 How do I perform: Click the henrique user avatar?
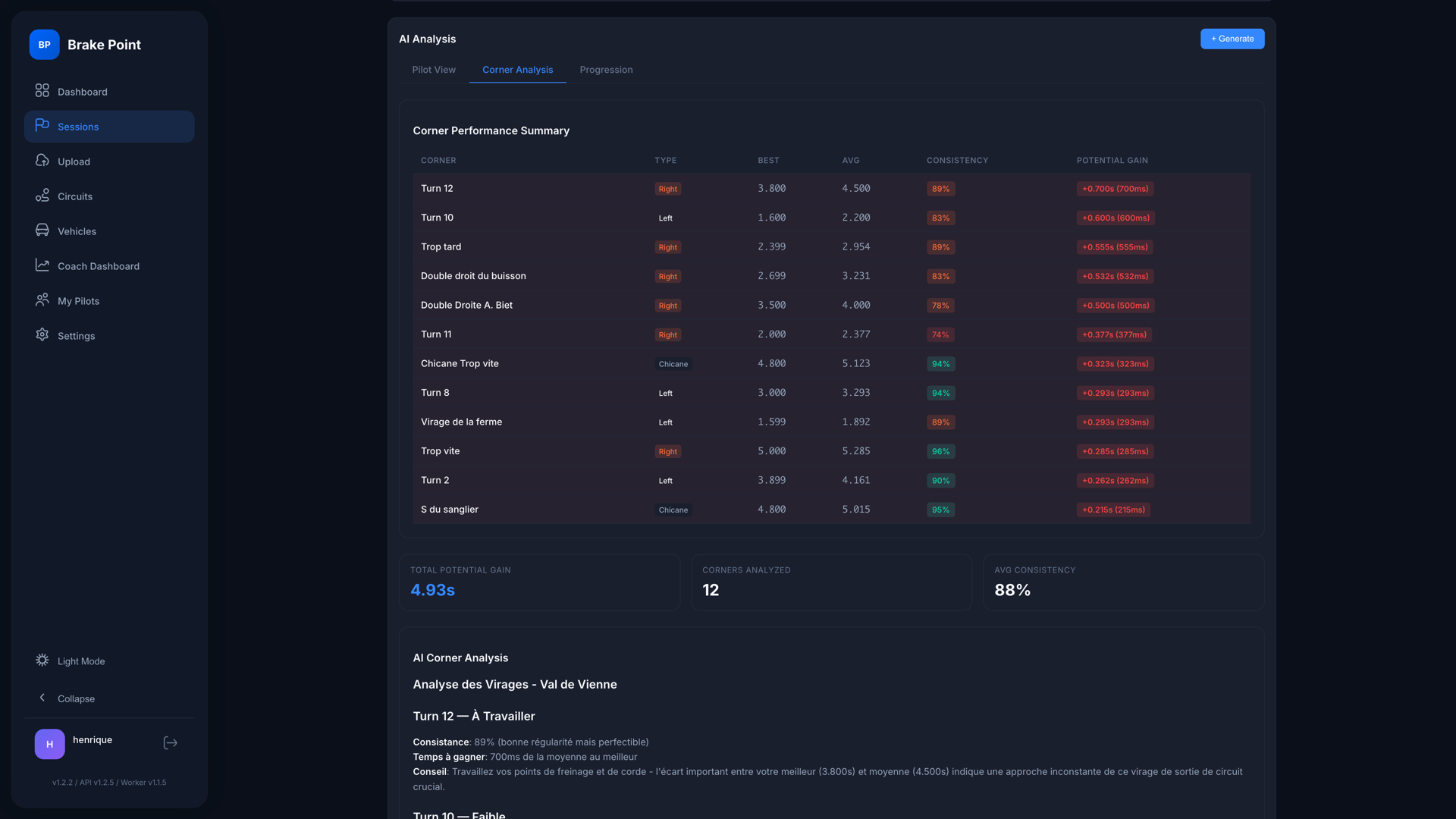pos(50,744)
